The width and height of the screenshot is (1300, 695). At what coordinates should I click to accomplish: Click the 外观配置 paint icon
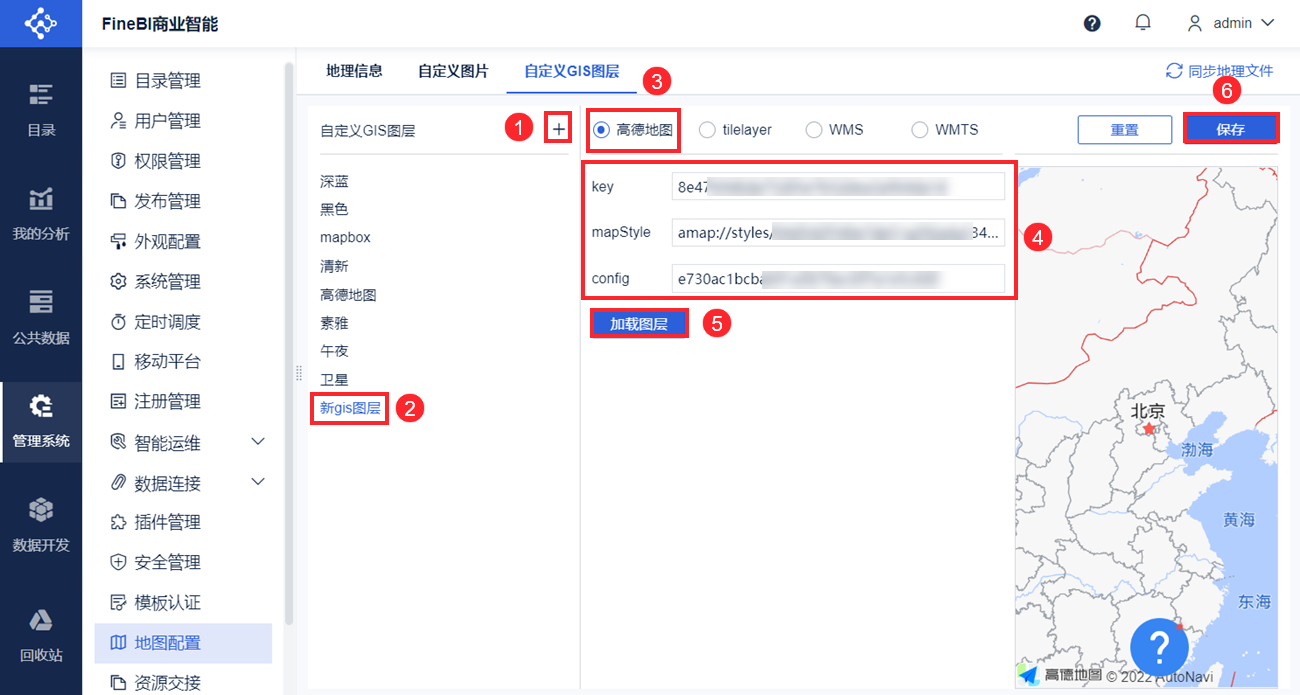point(118,241)
